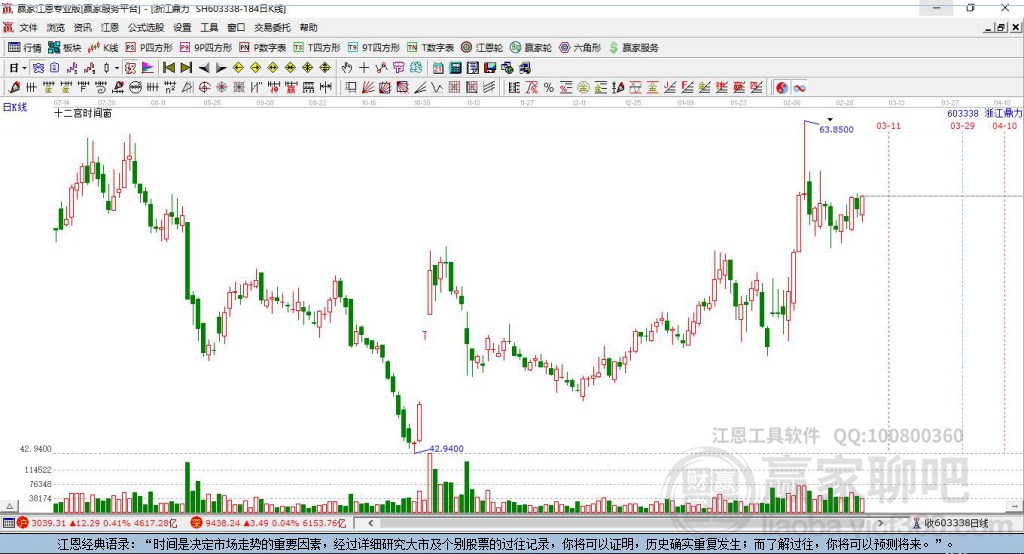Select the hand pan tool icon

tap(347, 68)
